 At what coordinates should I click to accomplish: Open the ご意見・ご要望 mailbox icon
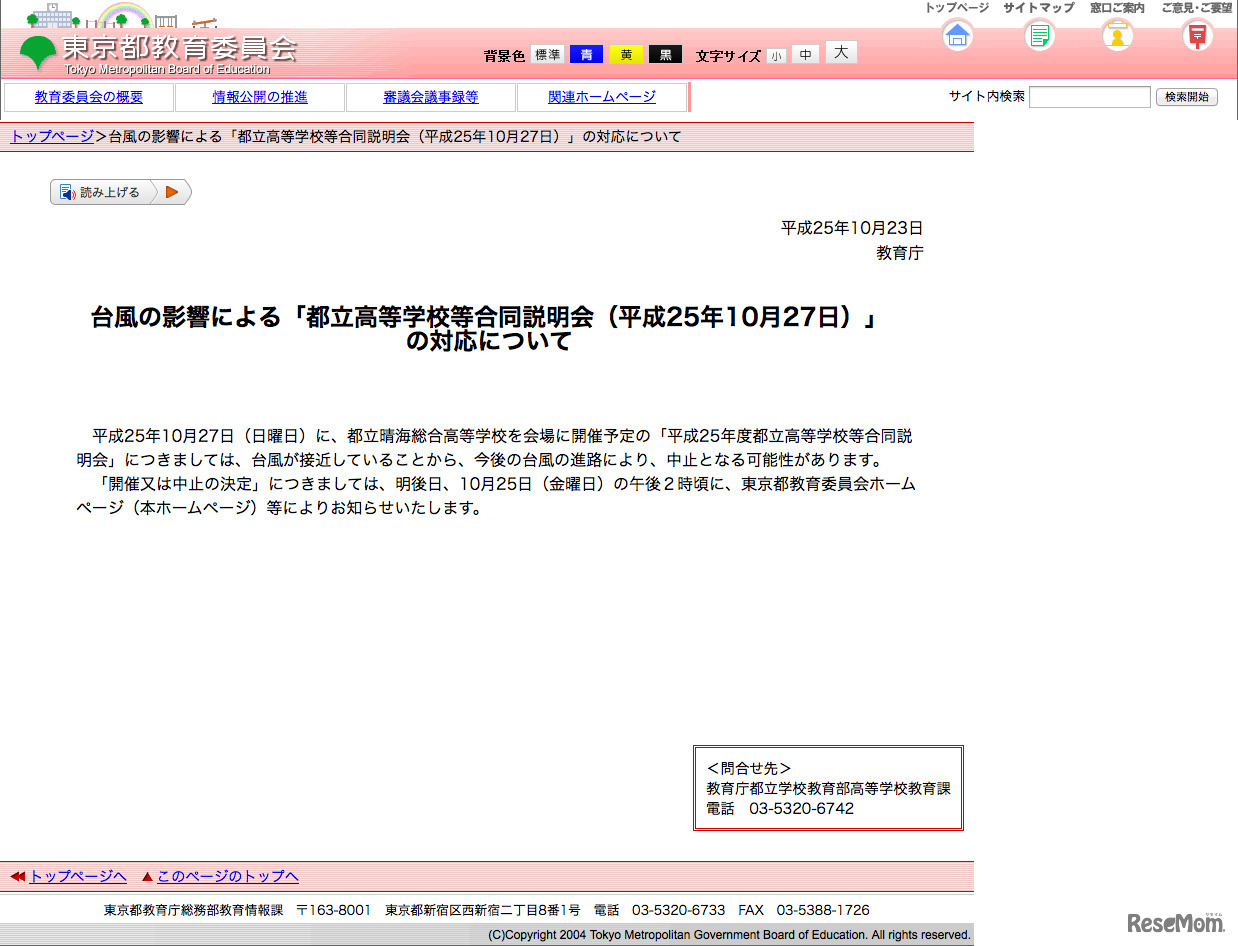coord(1196,35)
